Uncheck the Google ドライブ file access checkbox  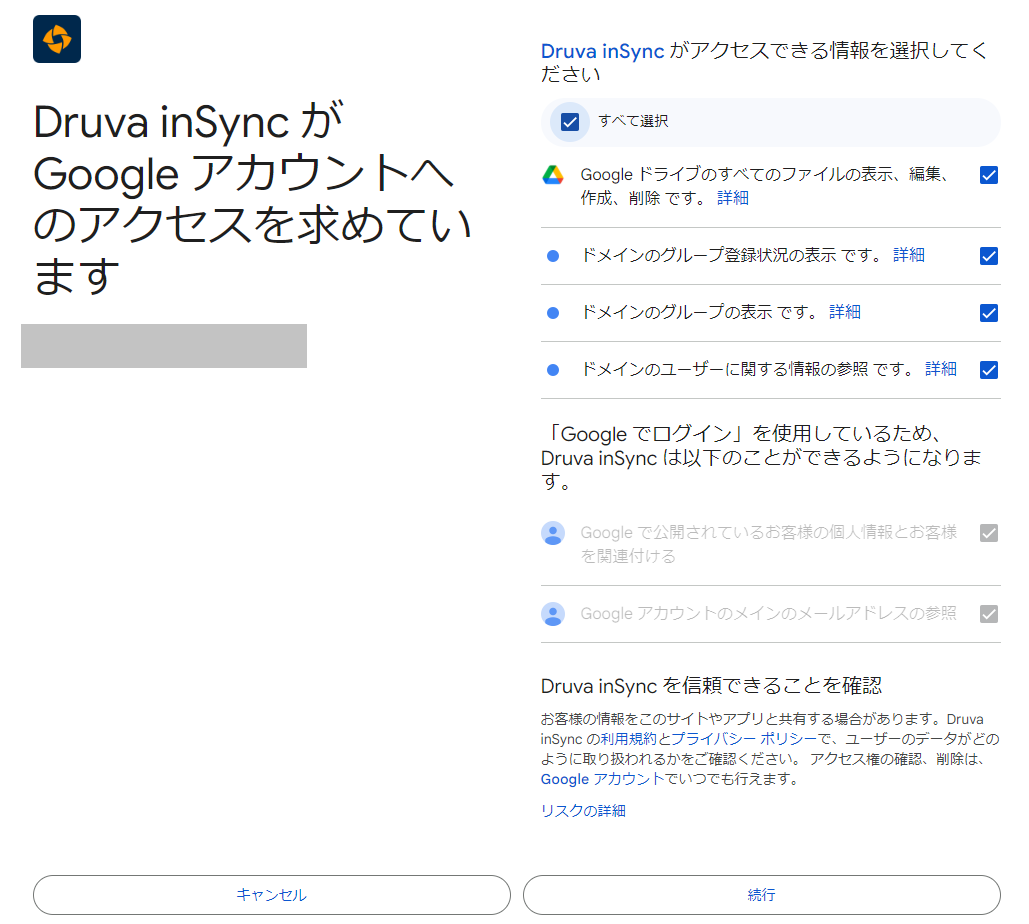click(988, 175)
